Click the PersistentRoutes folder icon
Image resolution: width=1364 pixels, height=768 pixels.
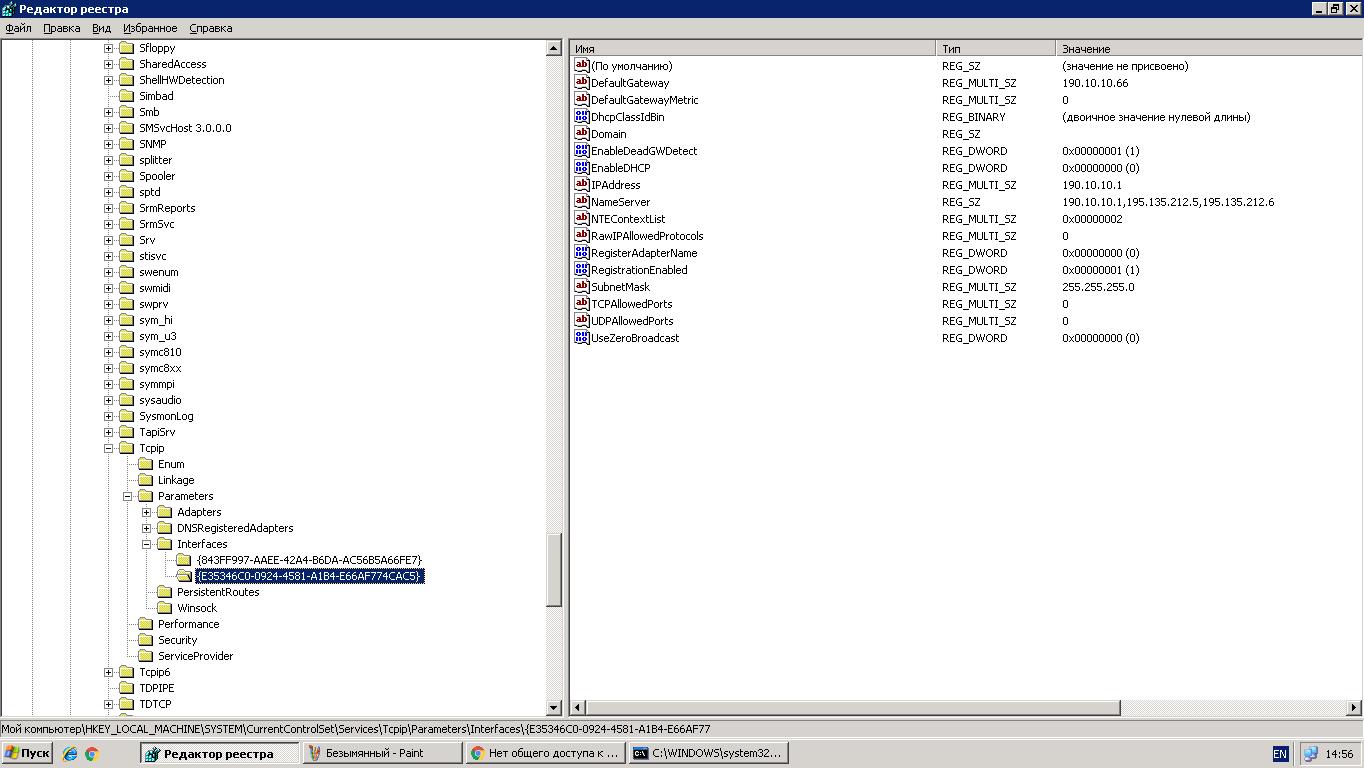(x=165, y=592)
